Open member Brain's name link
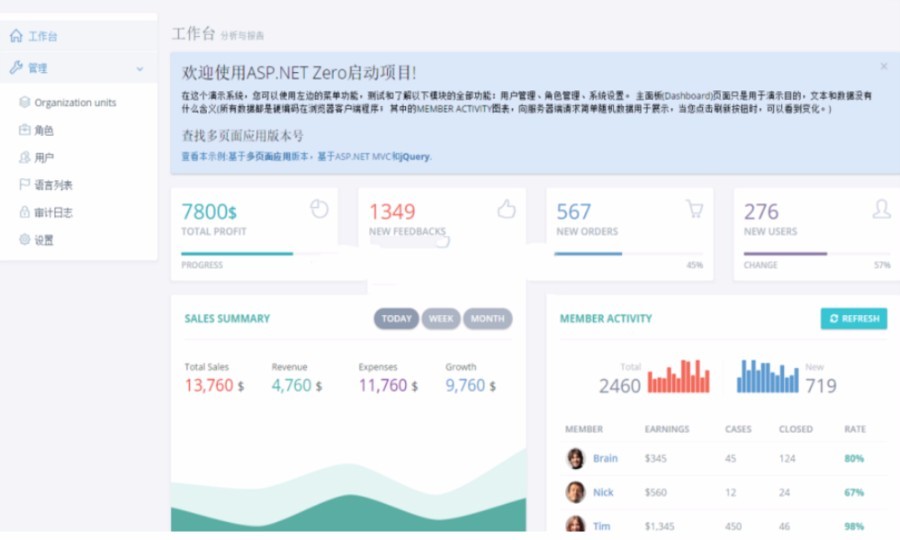Screen dimensions: 900x540 tap(605, 458)
